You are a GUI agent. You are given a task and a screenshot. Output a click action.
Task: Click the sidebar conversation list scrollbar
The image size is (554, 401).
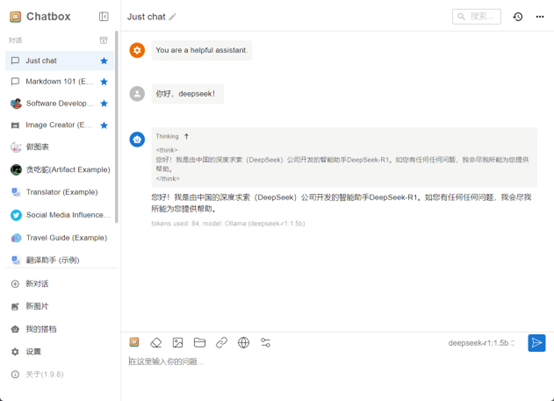click(117, 127)
